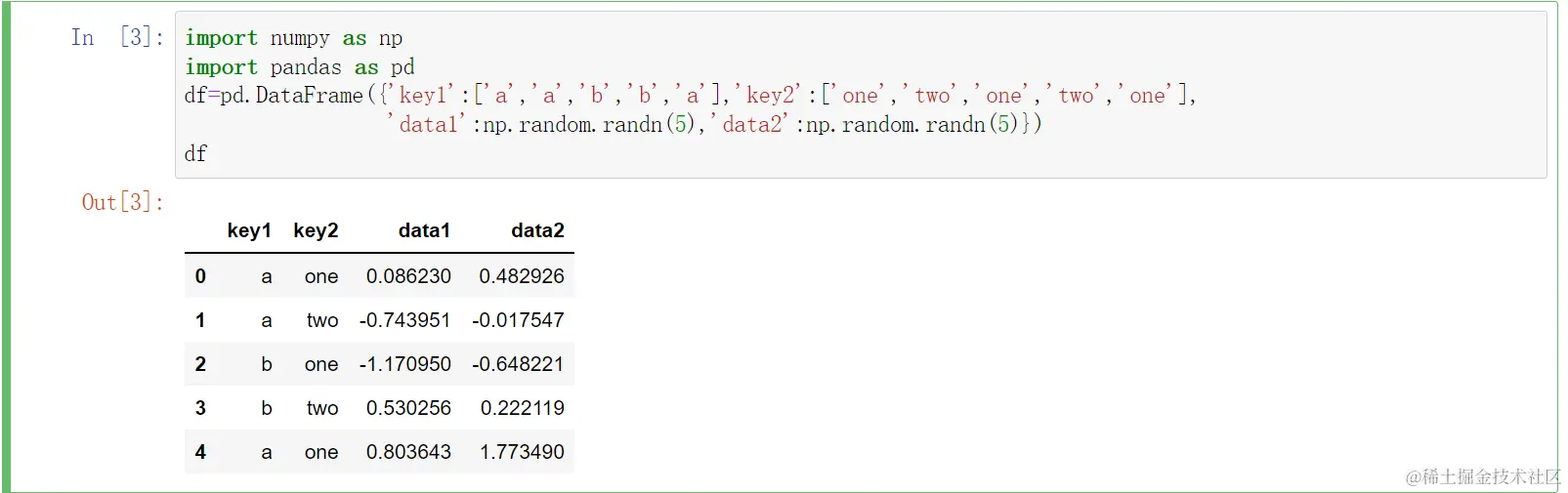Click the Out[3] output prompt
Image resolution: width=1568 pixels, height=493 pixels.
point(122,202)
